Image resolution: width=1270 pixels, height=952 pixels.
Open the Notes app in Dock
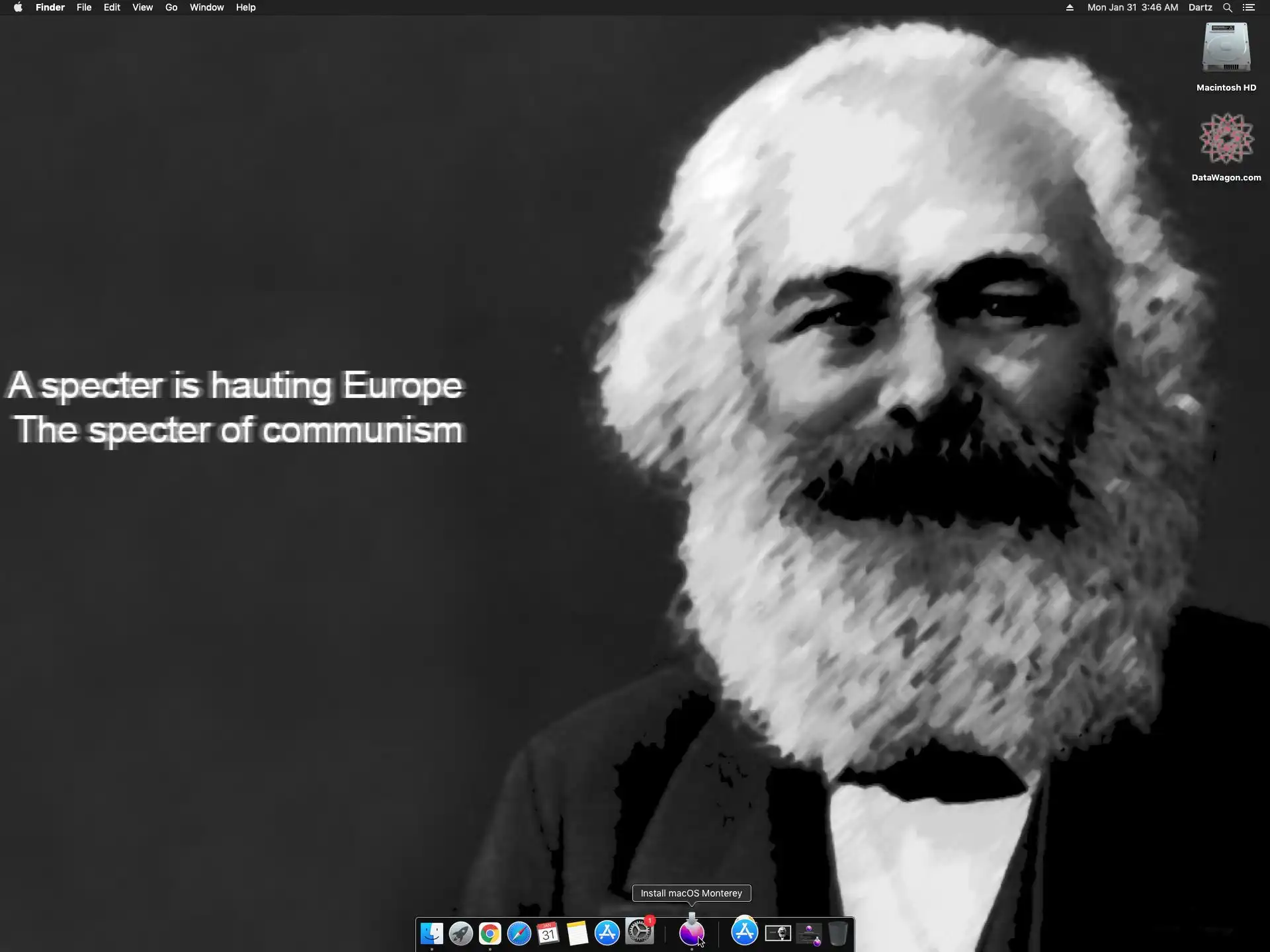577,933
